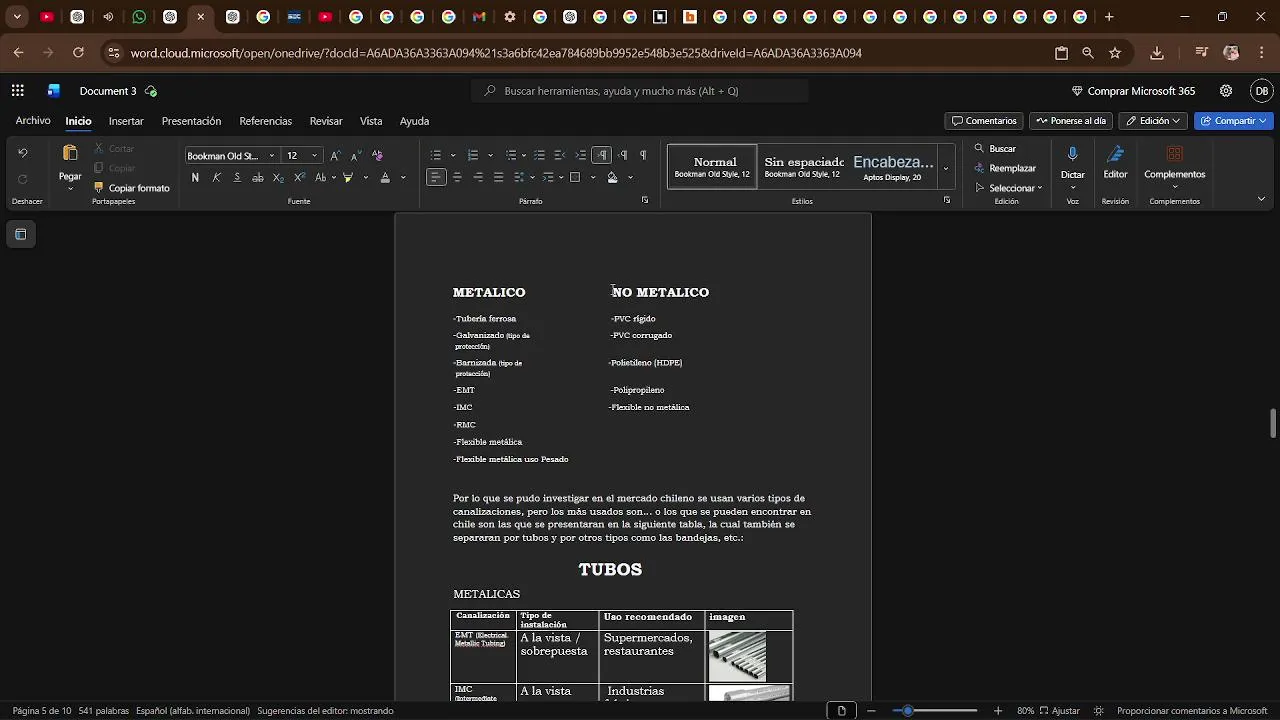Justify the paragraph text
The height and width of the screenshot is (720, 1280).
[498, 177]
